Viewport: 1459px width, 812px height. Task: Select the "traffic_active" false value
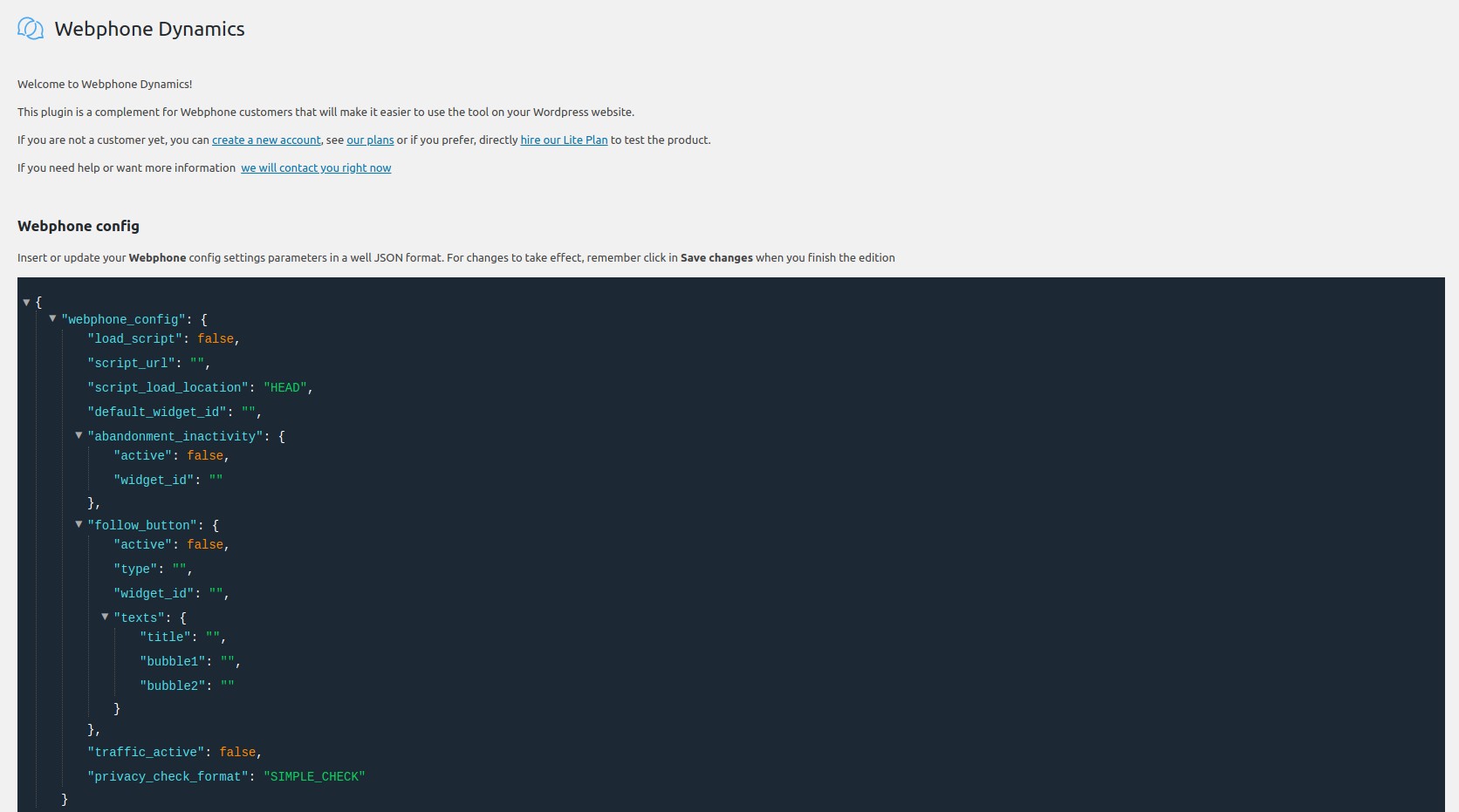coord(237,752)
